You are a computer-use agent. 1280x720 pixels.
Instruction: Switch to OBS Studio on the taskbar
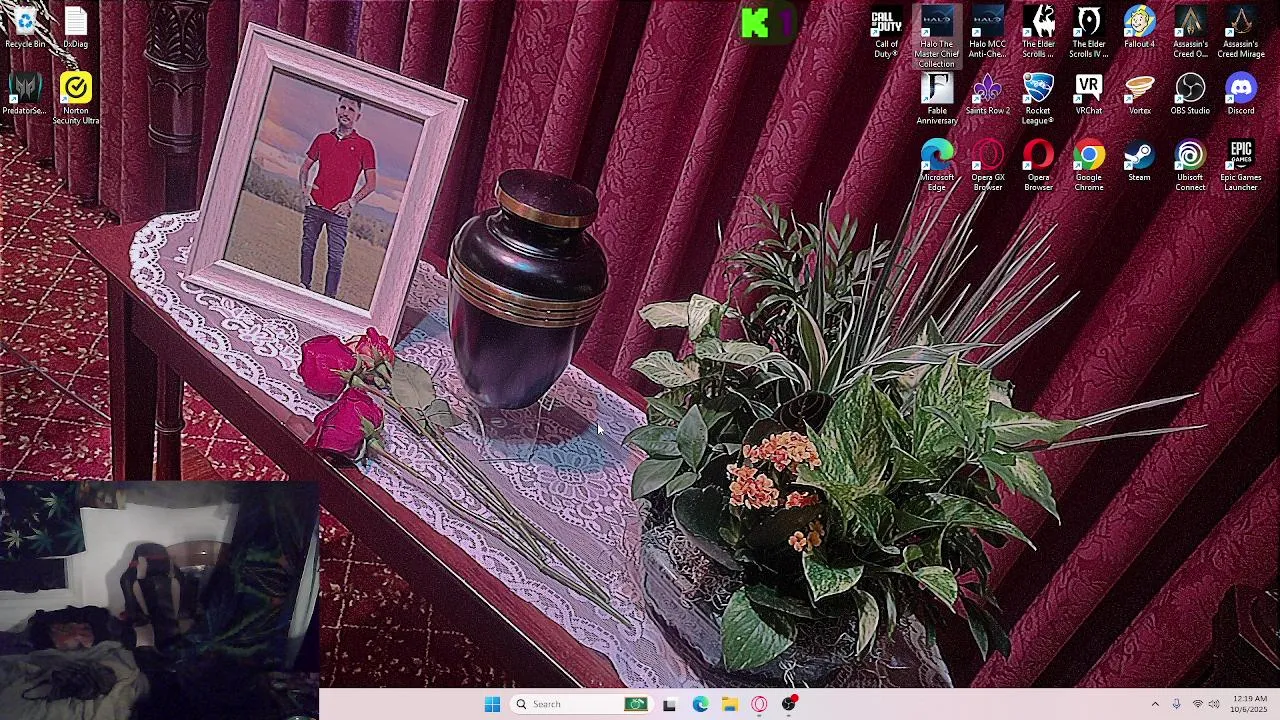[790, 704]
